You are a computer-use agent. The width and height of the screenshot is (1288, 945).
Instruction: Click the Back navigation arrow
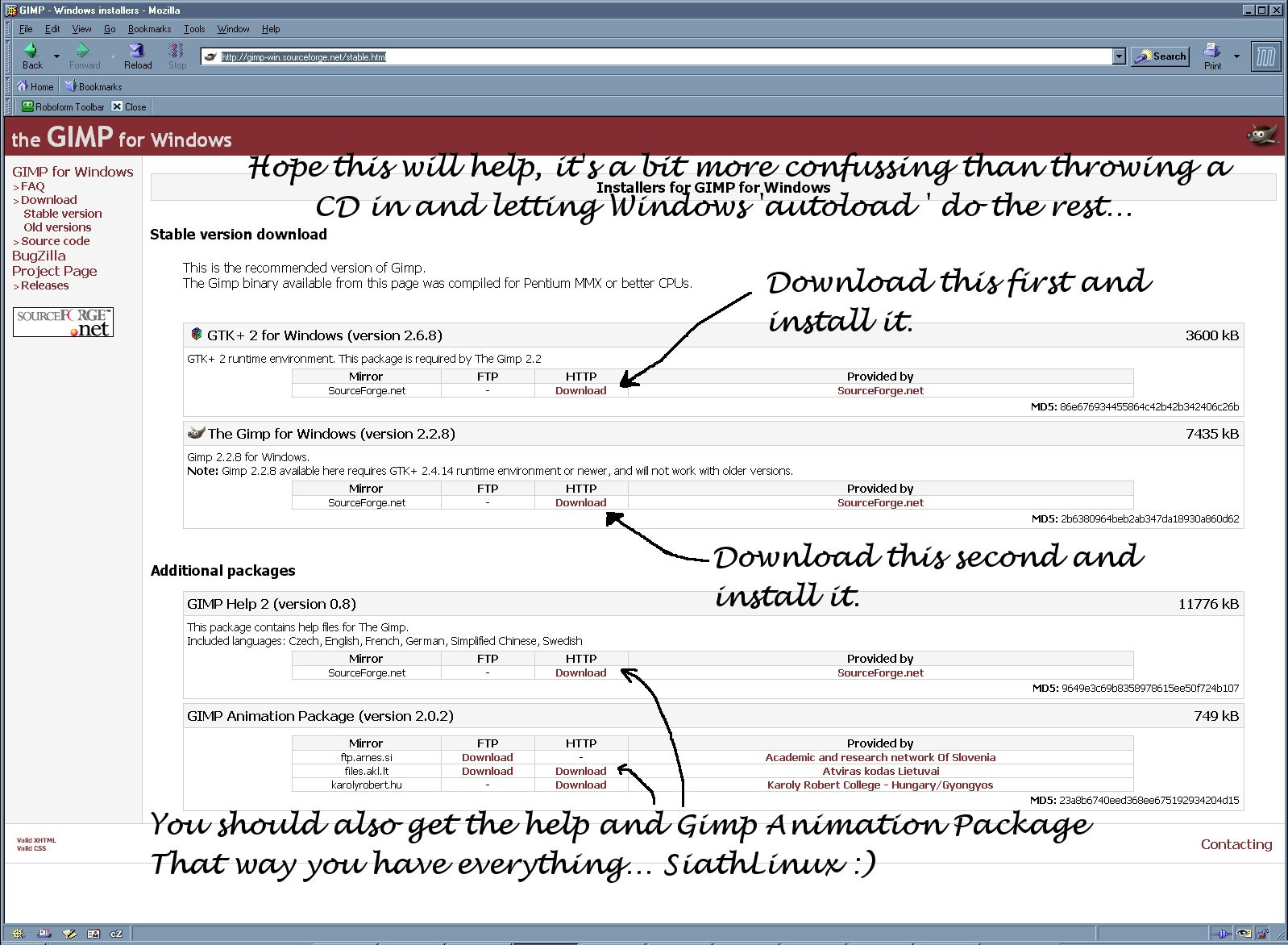click(x=31, y=56)
